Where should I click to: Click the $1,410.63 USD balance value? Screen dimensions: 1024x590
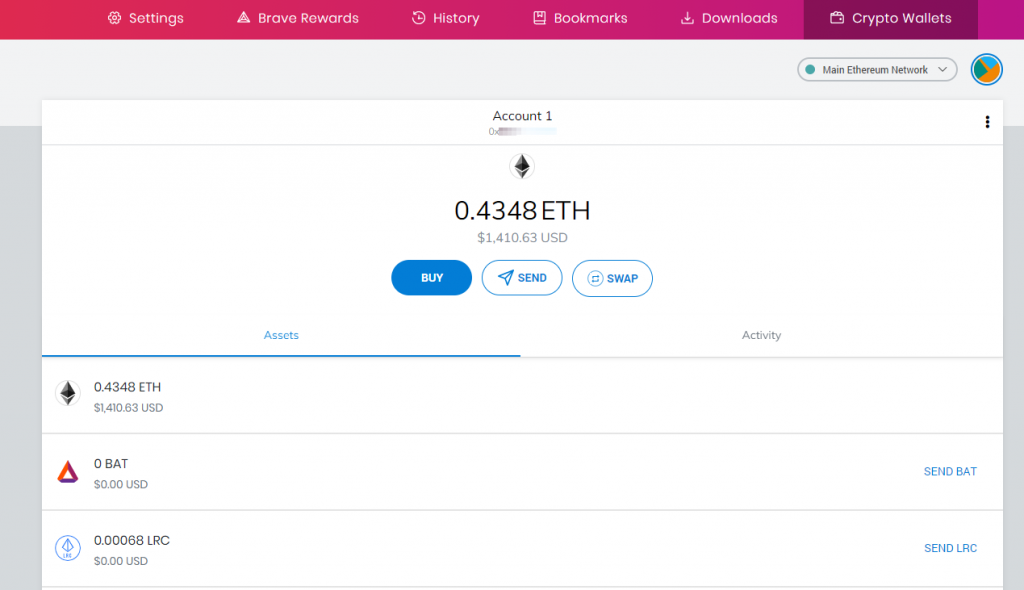coord(522,238)
